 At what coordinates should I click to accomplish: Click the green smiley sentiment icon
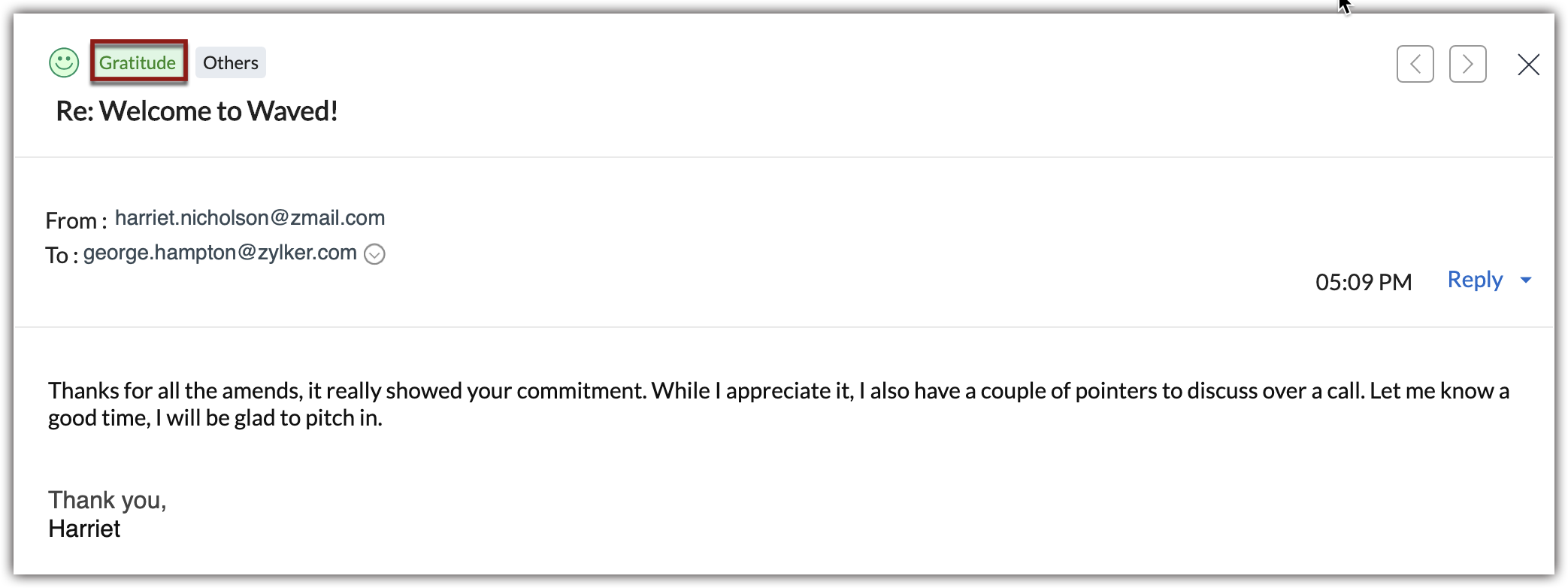[x=64, y=62]
